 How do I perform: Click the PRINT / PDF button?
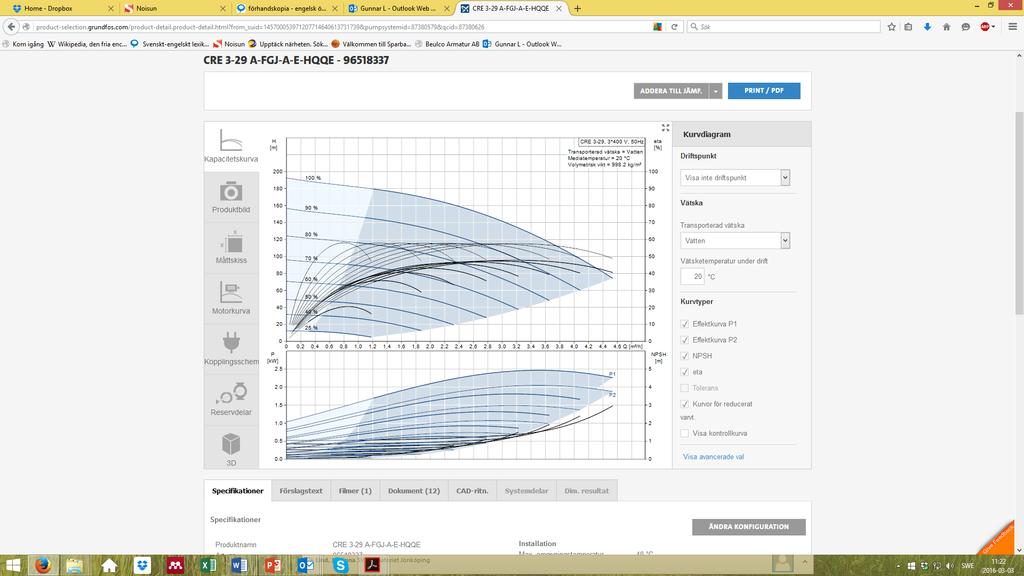[x=764, y=91]
